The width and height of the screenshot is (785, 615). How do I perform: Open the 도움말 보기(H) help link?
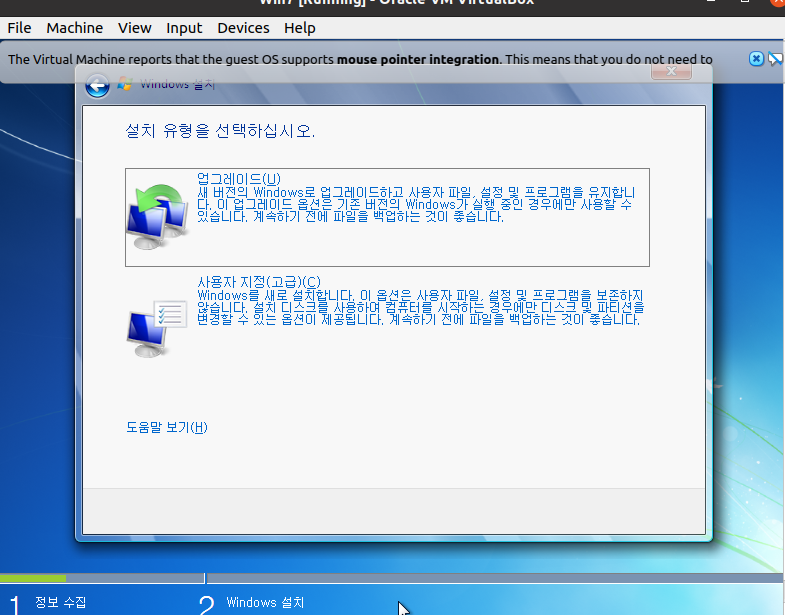[x=167, y=427]
